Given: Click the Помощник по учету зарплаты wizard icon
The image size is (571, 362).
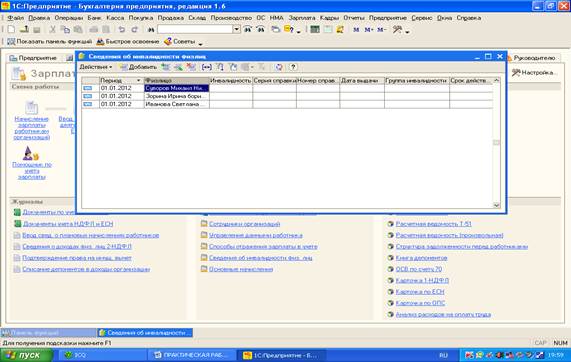Looking at the screenshot, I should coord(31,153).
